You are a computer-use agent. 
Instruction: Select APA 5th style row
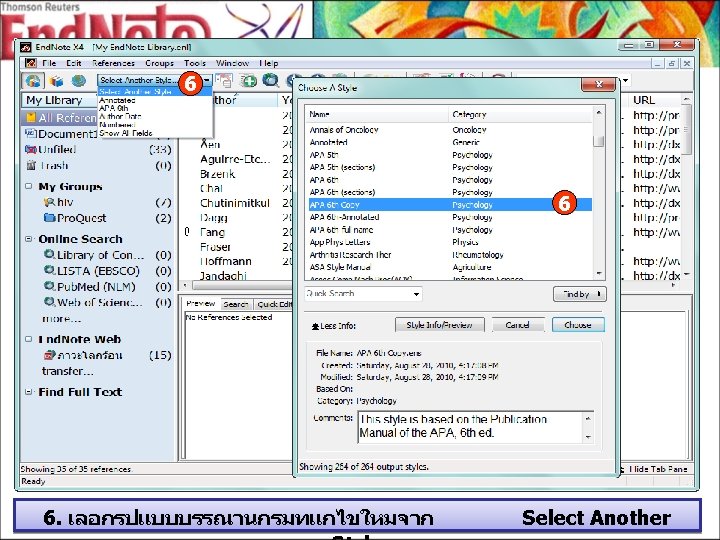(450, 155)
